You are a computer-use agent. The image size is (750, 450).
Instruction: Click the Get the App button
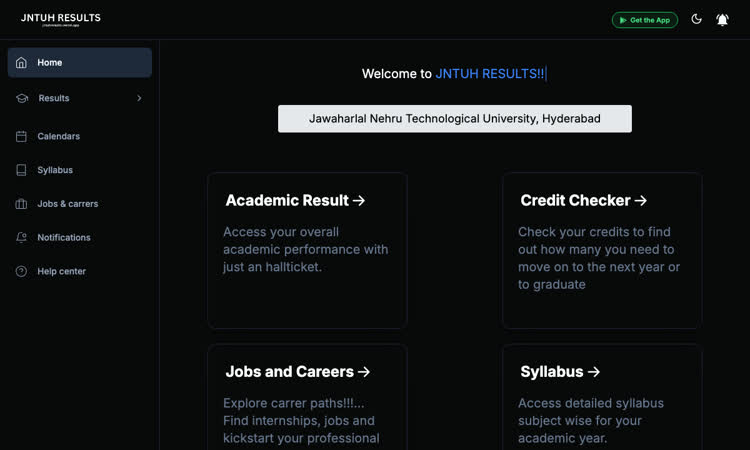coord(645,20)
